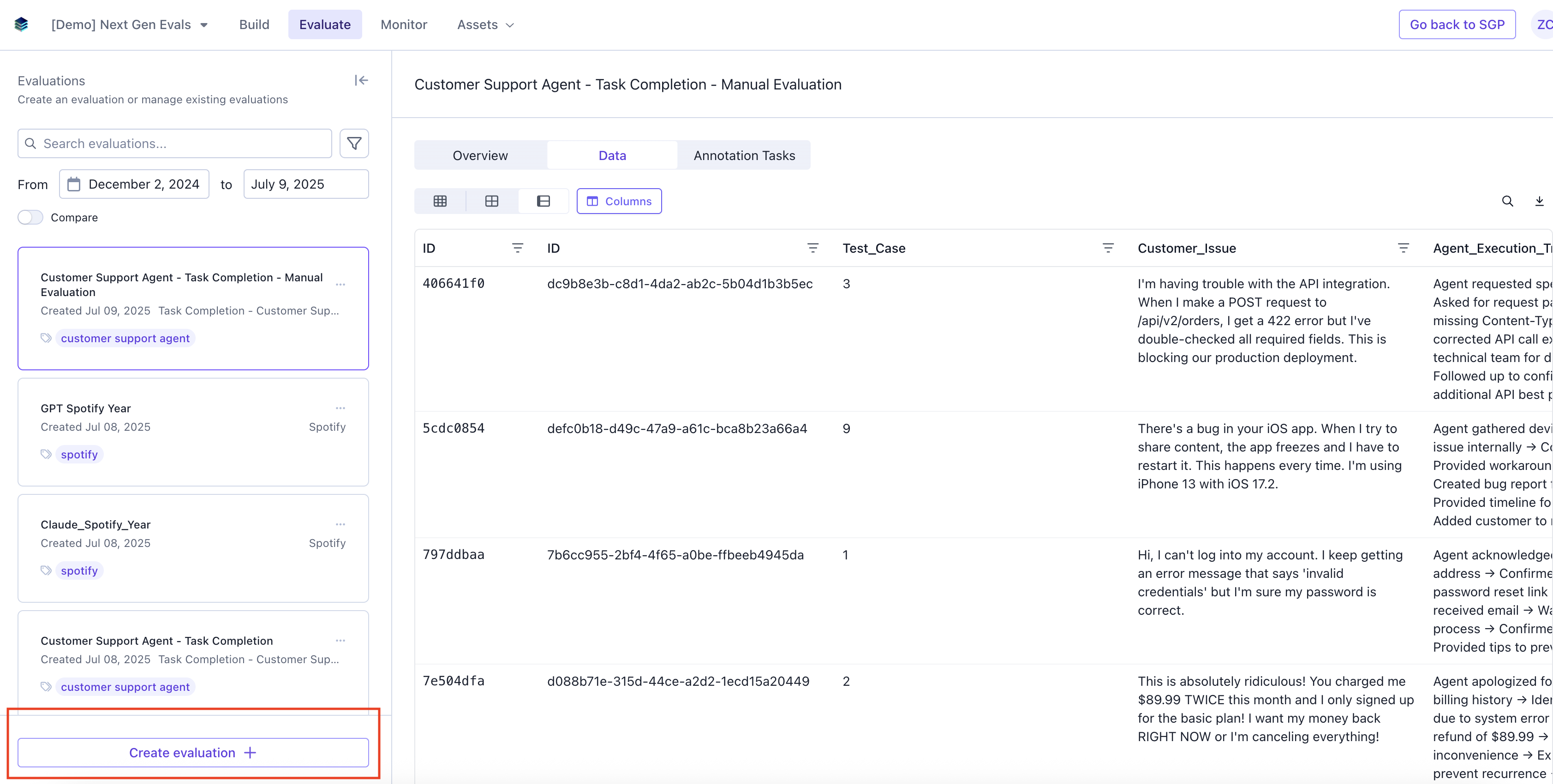Open the From date calendar picker
Viewport: 1553px width, 784px height.
click(x=134, y=184)
